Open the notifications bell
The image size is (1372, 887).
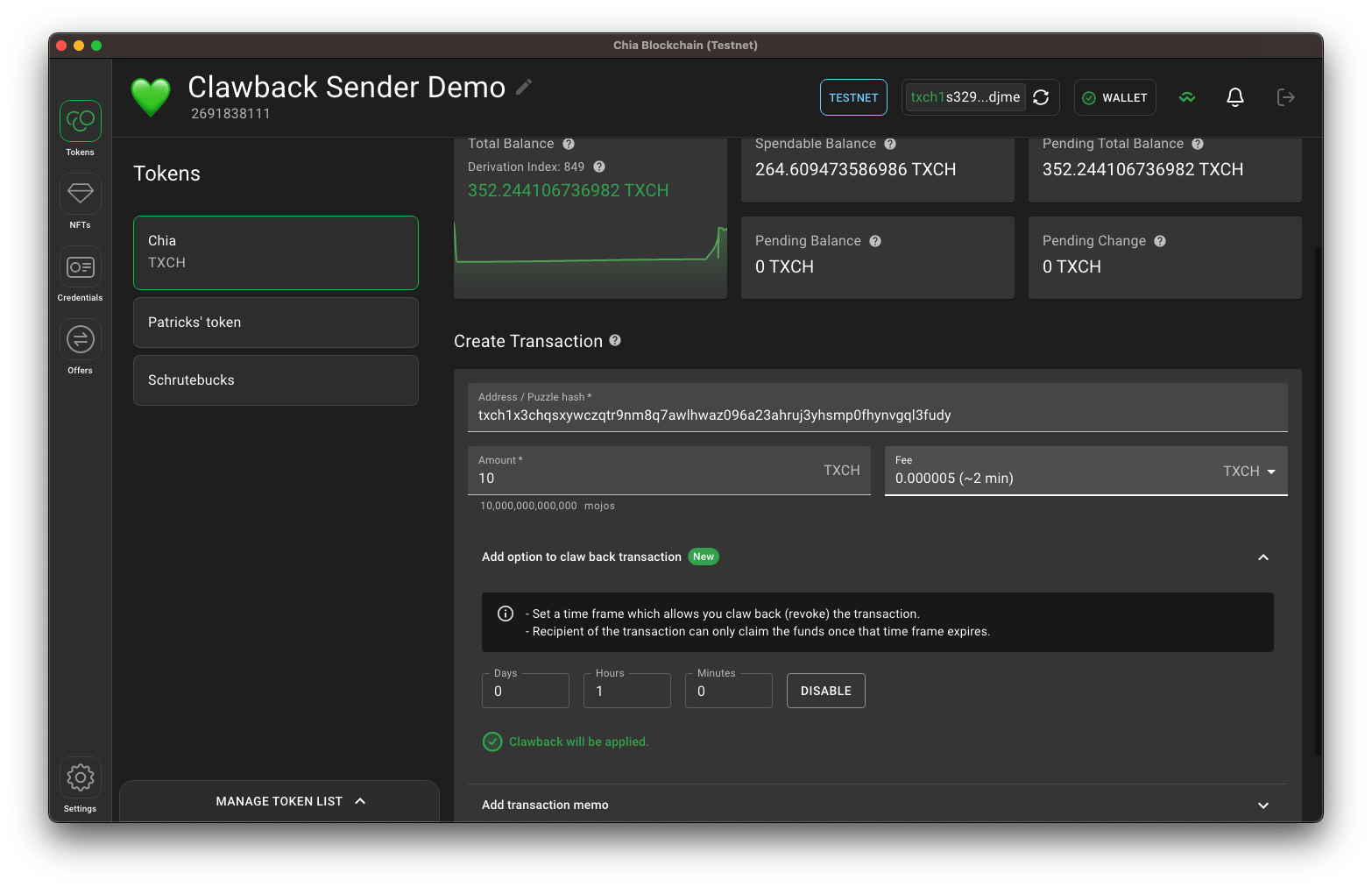click(1234, 97)
